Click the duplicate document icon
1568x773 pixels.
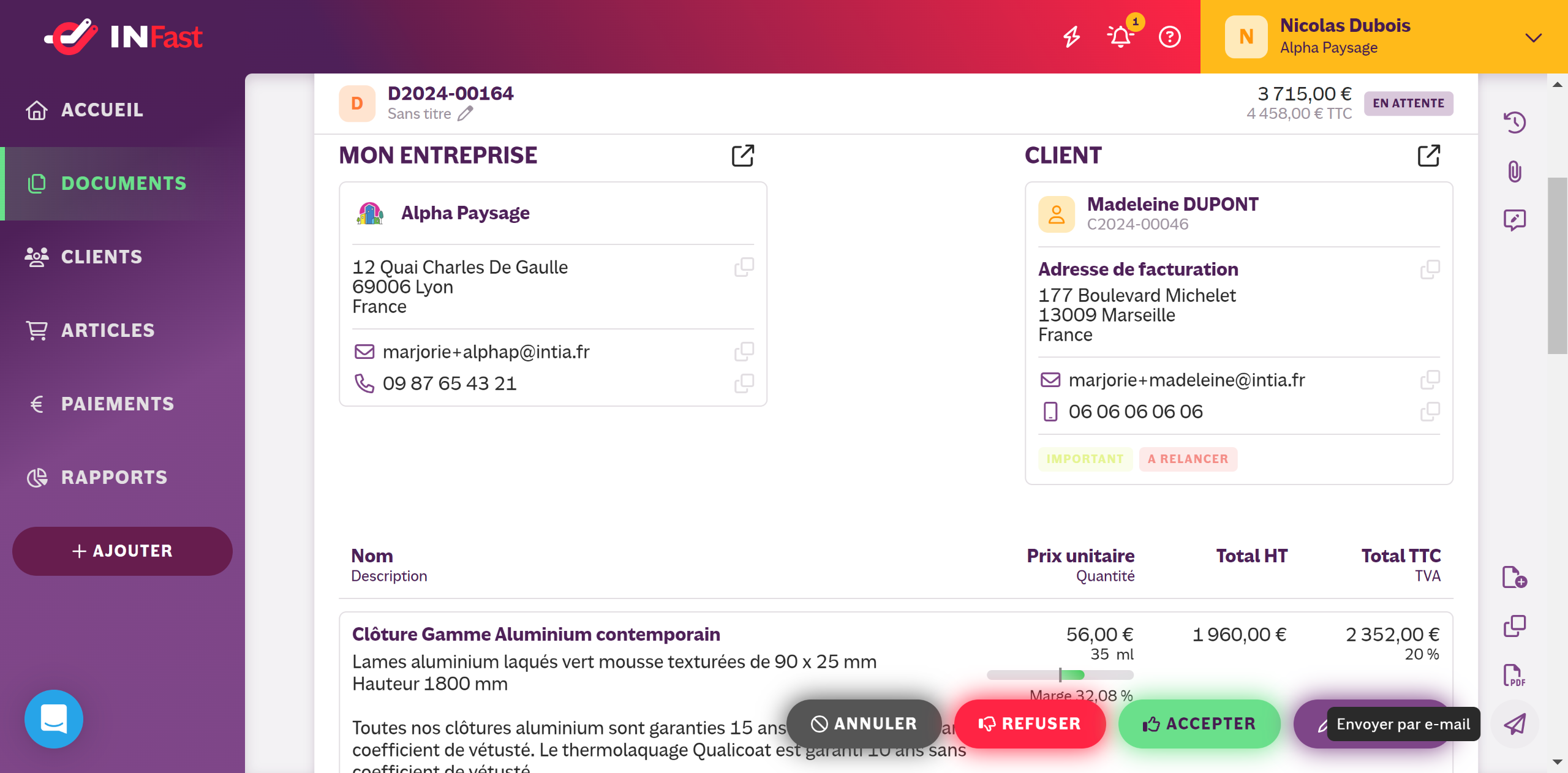(1515, 626)
